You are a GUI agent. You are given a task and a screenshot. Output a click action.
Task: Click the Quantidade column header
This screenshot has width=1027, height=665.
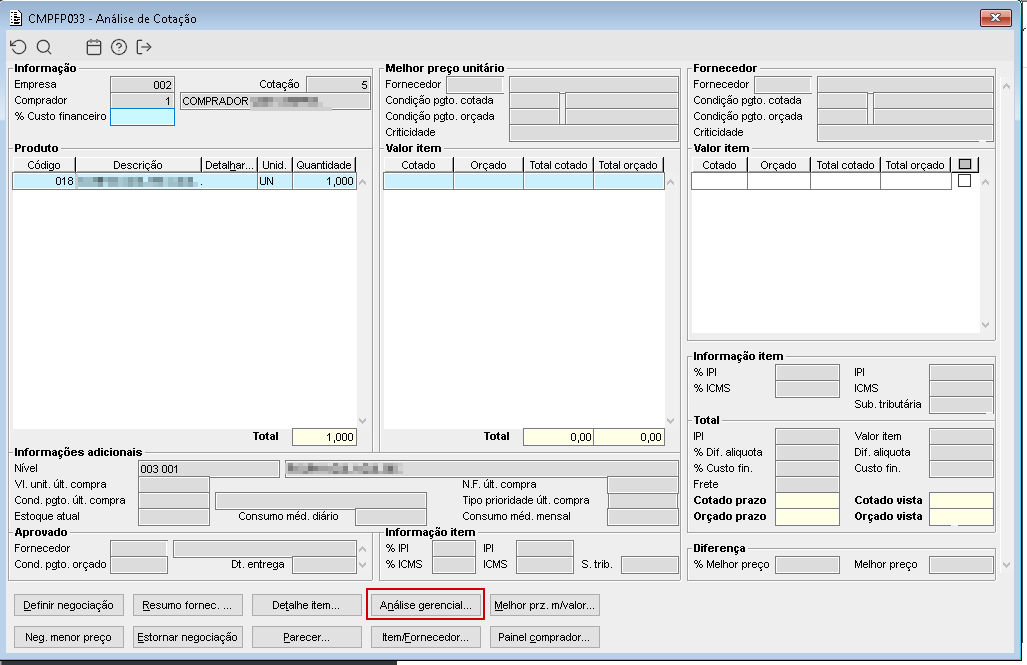click(x=324, y=165)
